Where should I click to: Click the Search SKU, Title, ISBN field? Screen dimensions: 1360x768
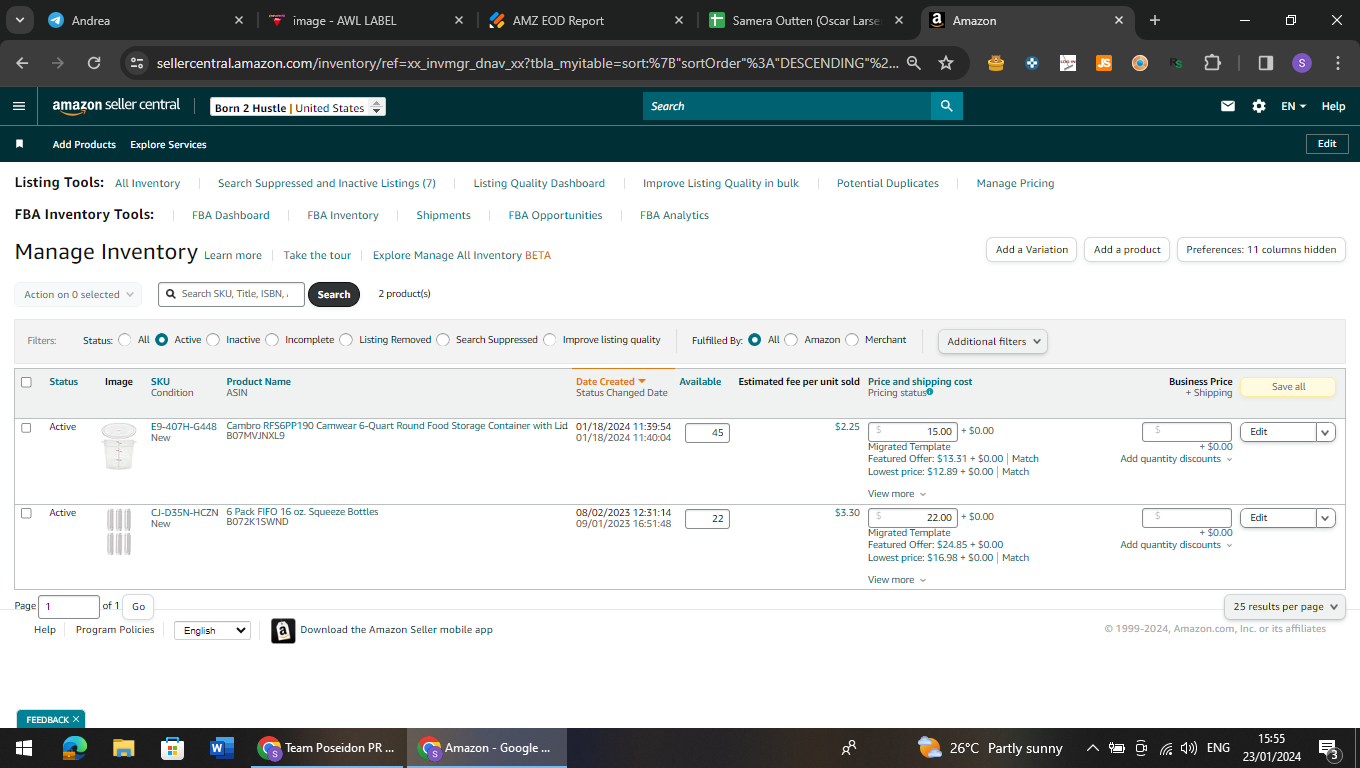231,294
